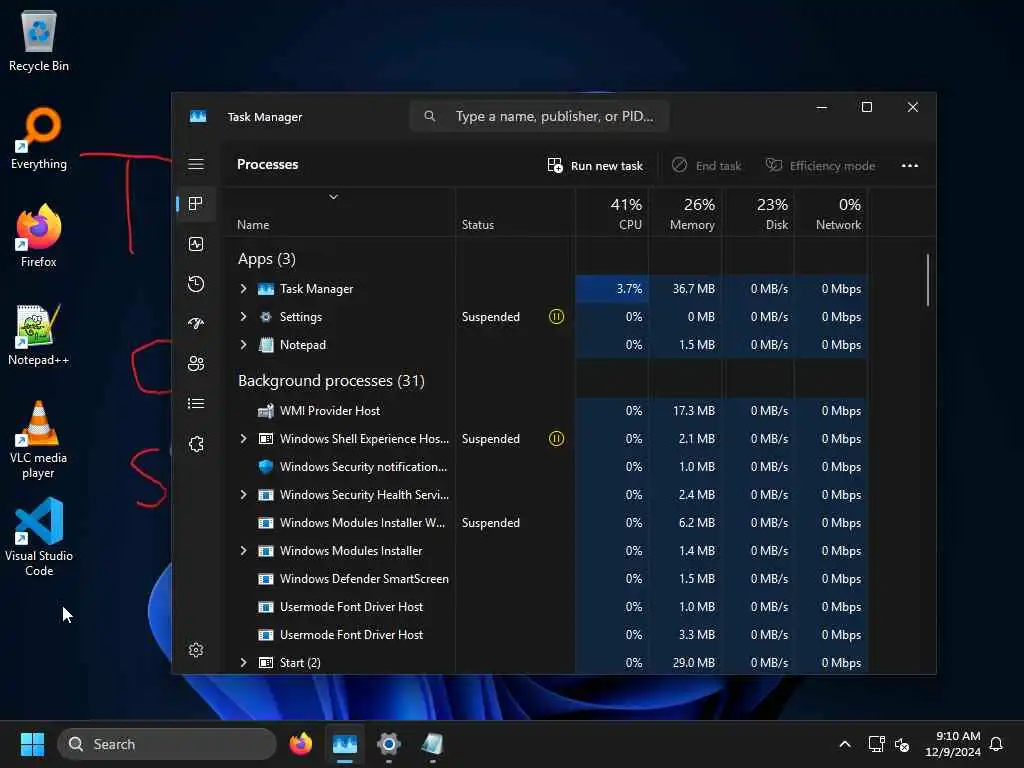Viewport: 1024px width, 768px height.
Task: Click Run new task button
Action: coord(595,165)
